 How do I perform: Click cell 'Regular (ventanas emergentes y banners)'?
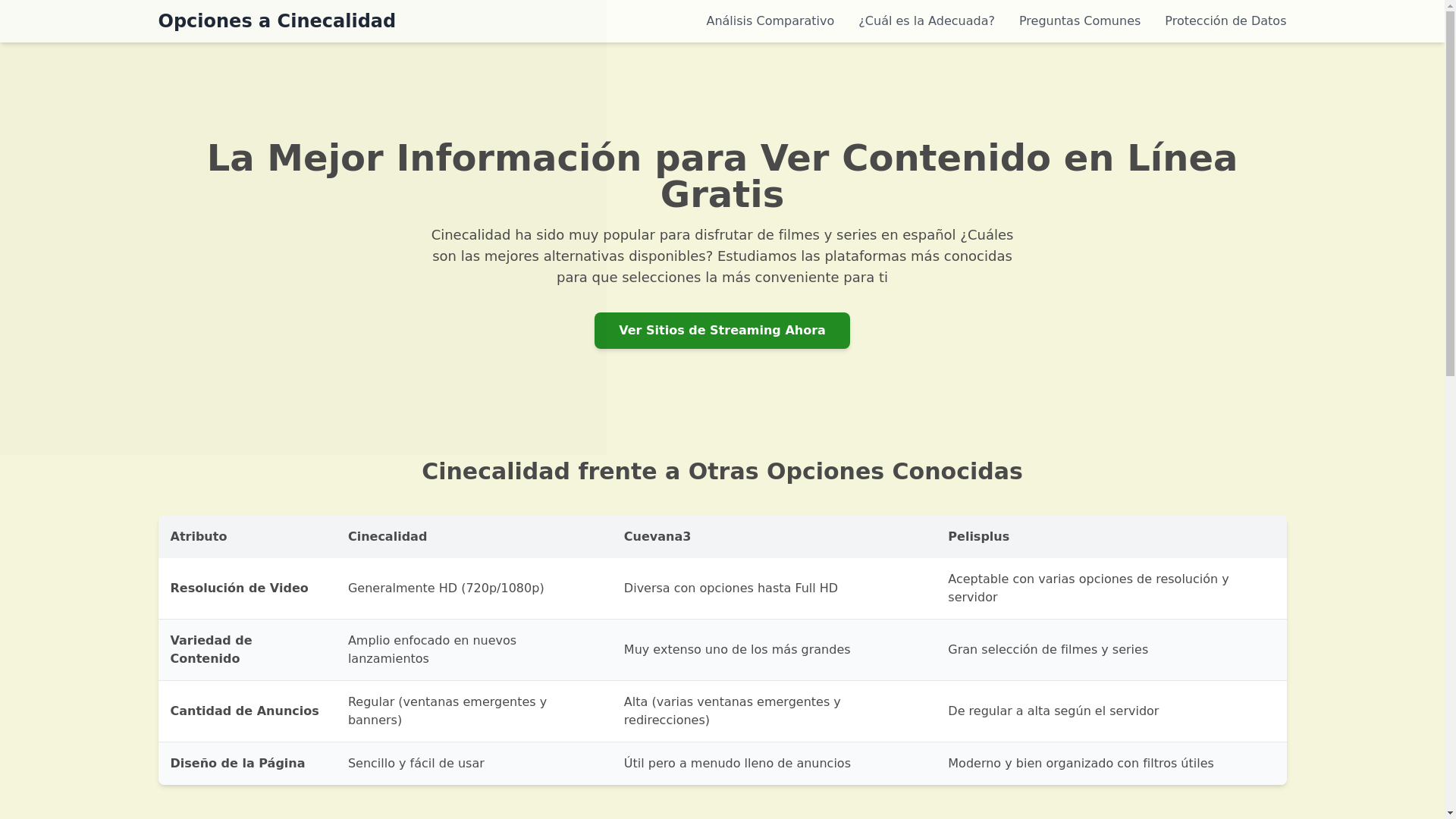coord(474,711)
